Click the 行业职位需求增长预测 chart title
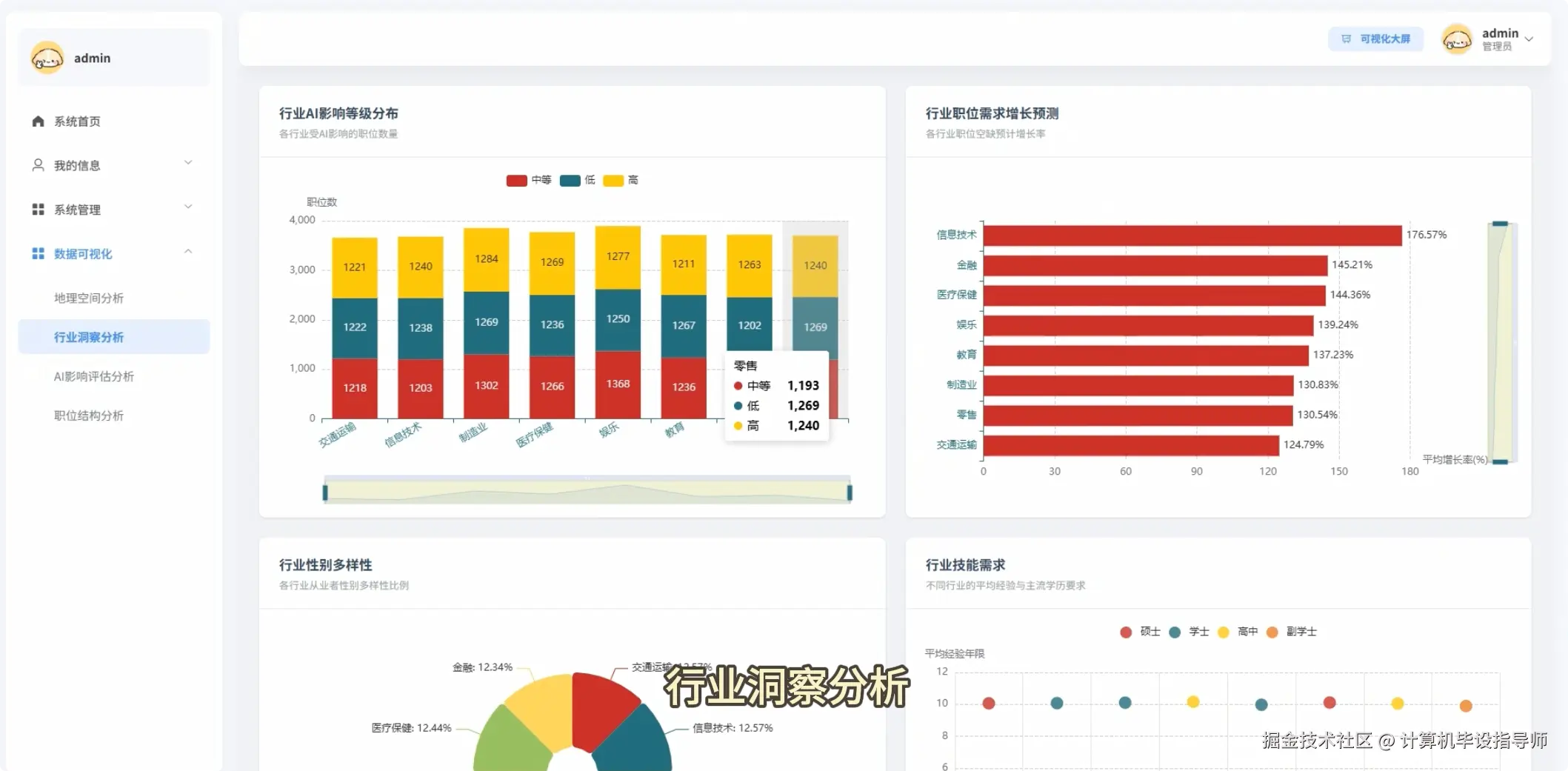 point(992,113)
